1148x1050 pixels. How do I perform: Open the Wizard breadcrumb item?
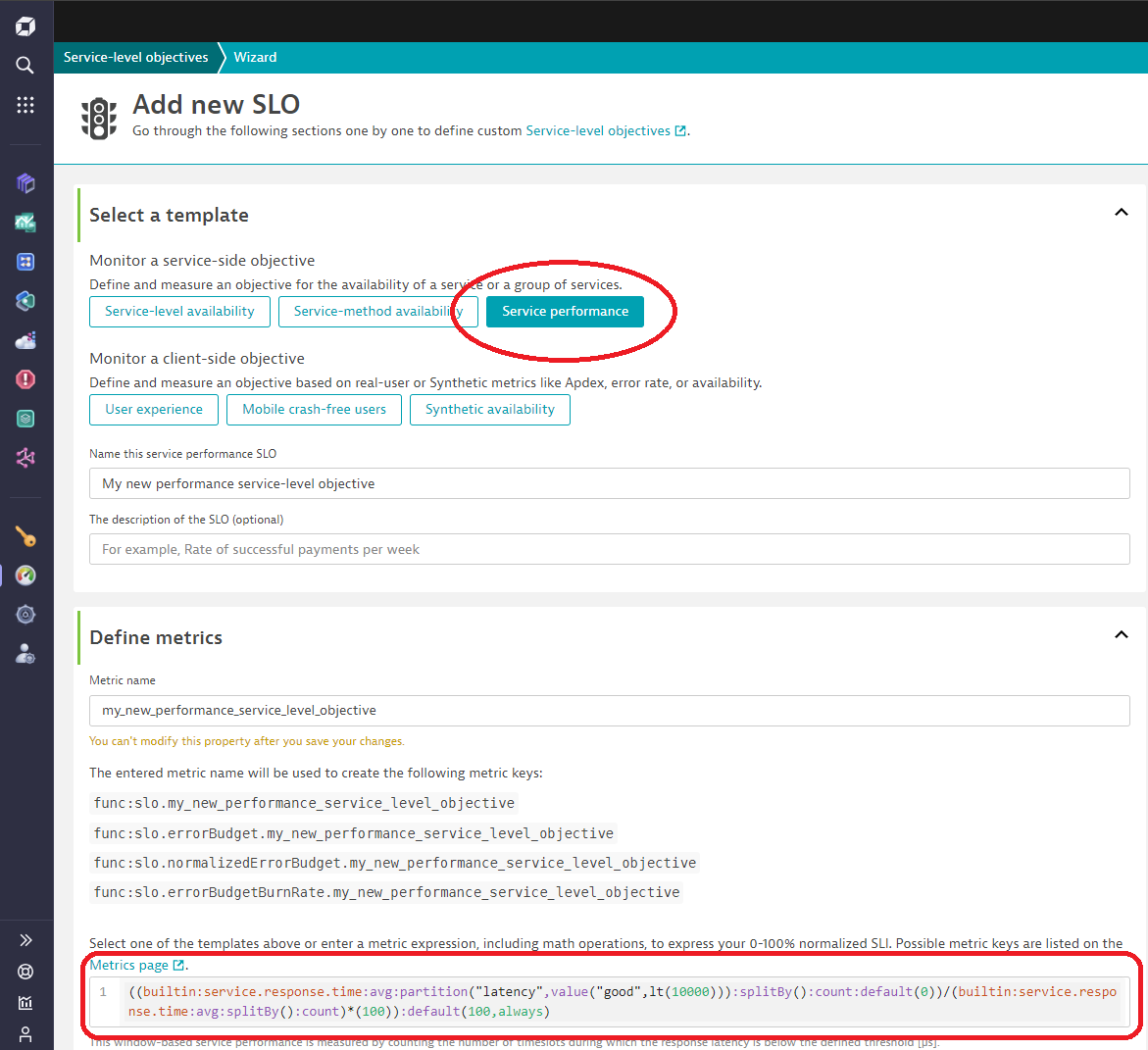[254, 57]
